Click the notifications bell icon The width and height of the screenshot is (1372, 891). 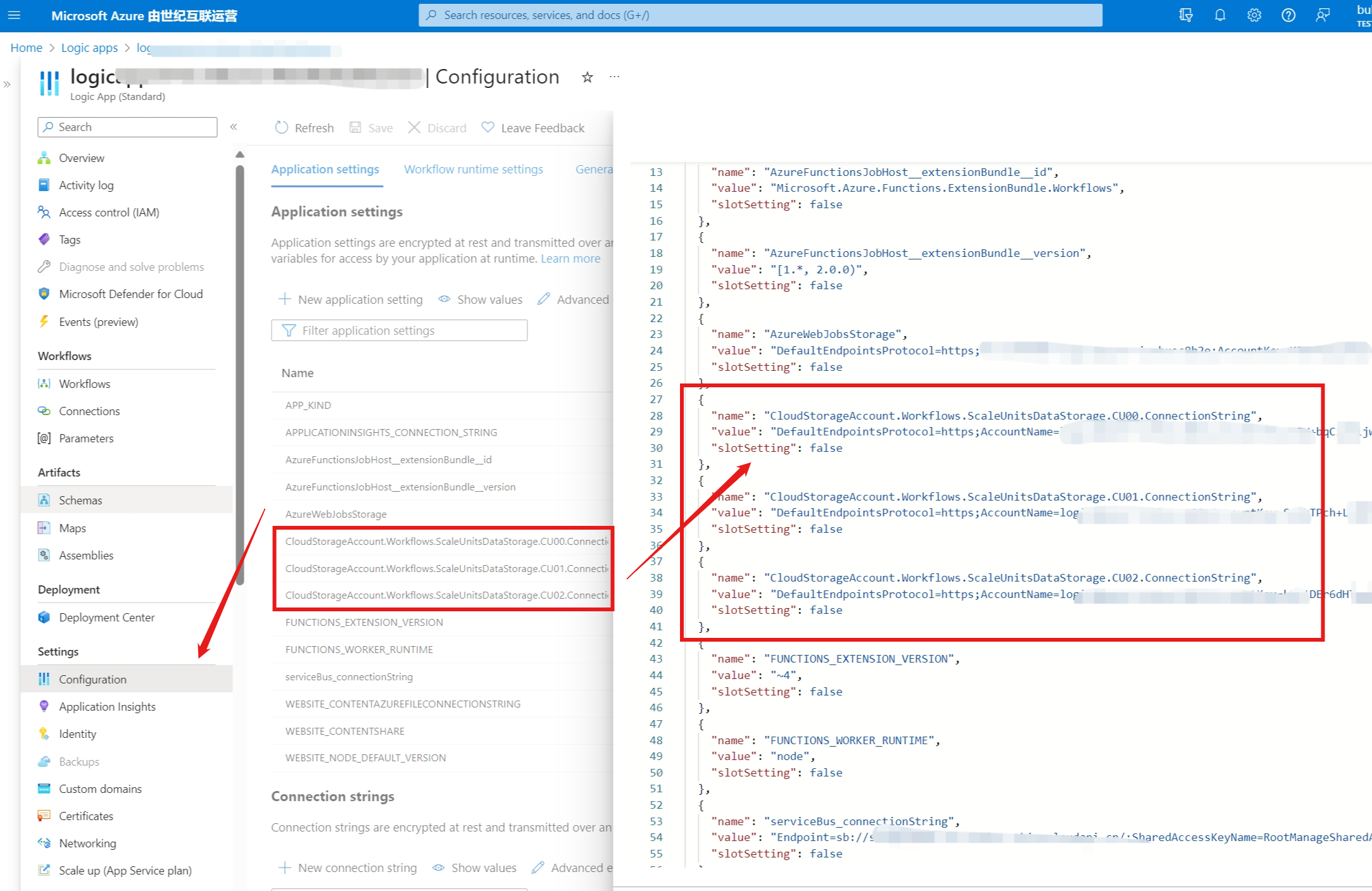[x=1219, y=15]
